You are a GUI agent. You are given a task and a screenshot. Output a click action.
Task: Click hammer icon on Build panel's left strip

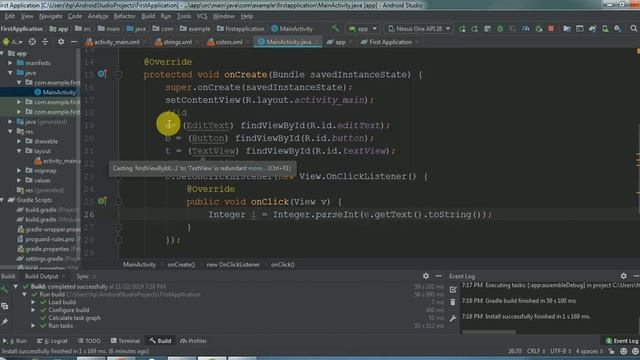[4, 290]
